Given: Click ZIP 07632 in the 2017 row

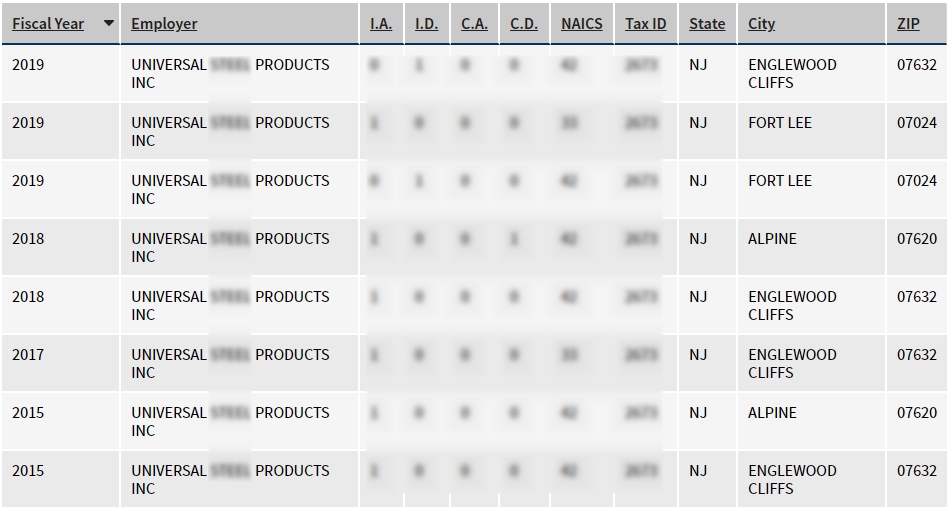Looking at the screenshot, I should click(917, 355).
